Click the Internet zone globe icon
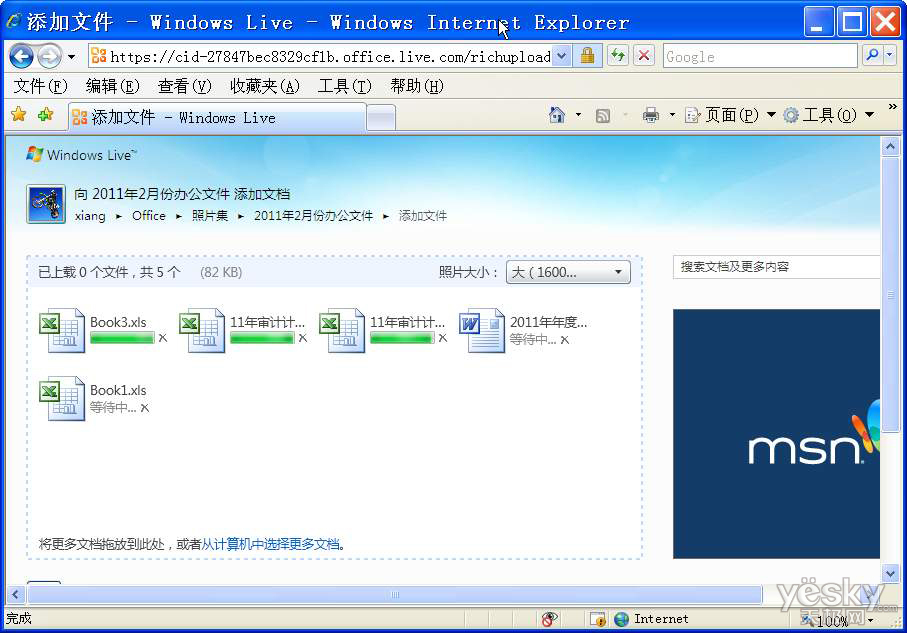Viewport: 907px width, 633px height. (622, 619)
